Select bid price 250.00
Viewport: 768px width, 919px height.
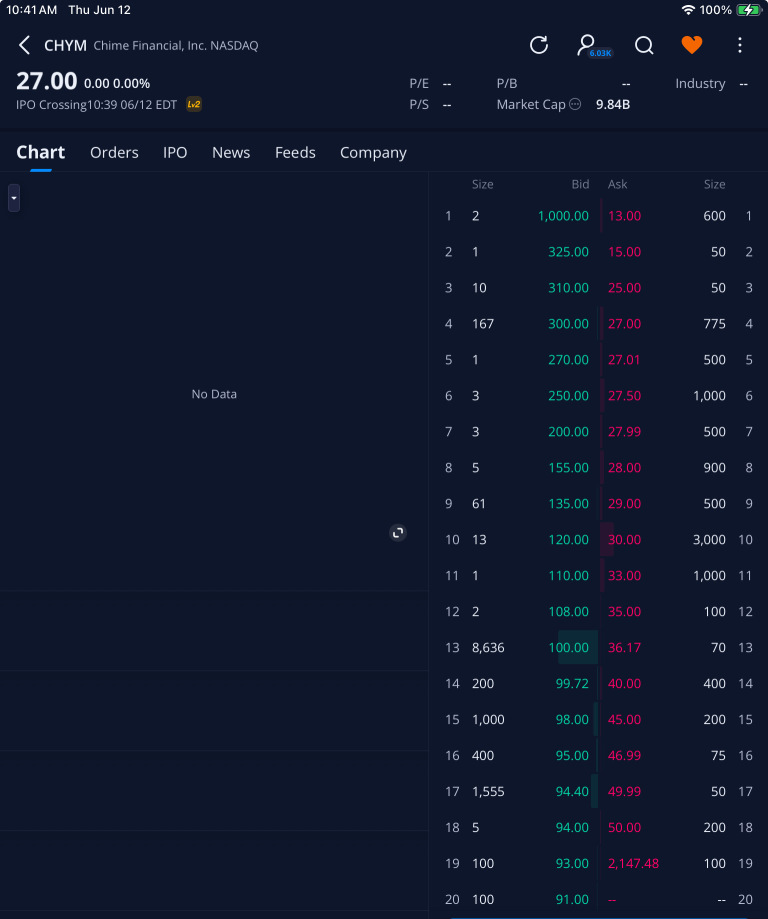coord(568,396)
